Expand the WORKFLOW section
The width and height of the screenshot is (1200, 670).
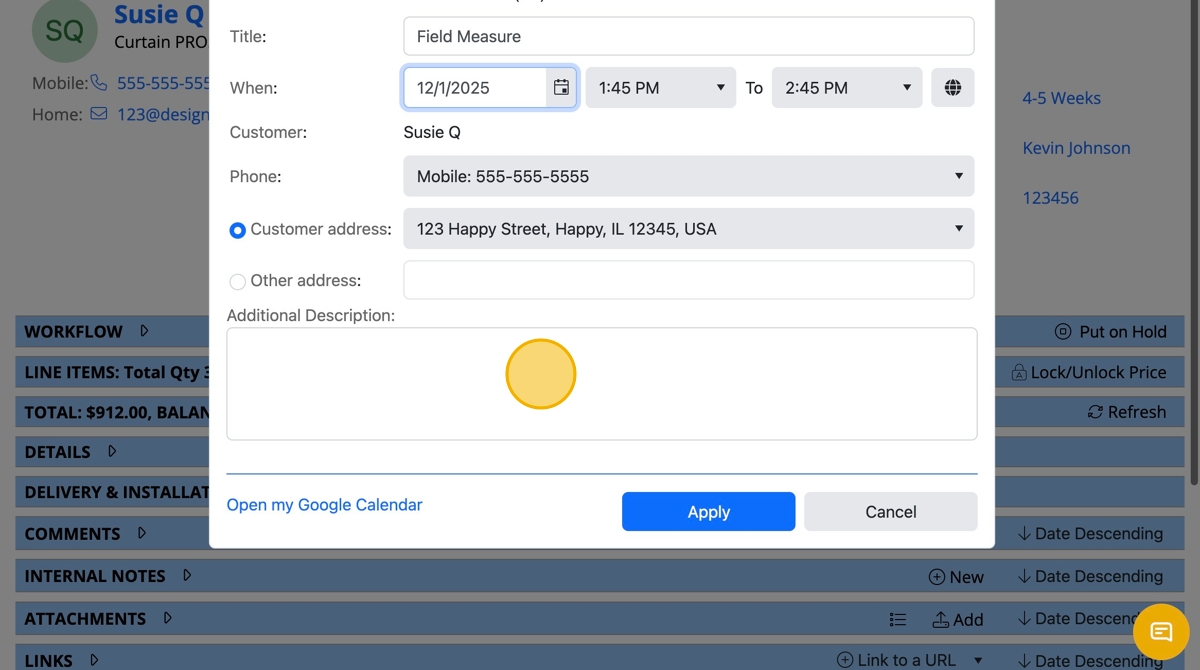(144, 331)
